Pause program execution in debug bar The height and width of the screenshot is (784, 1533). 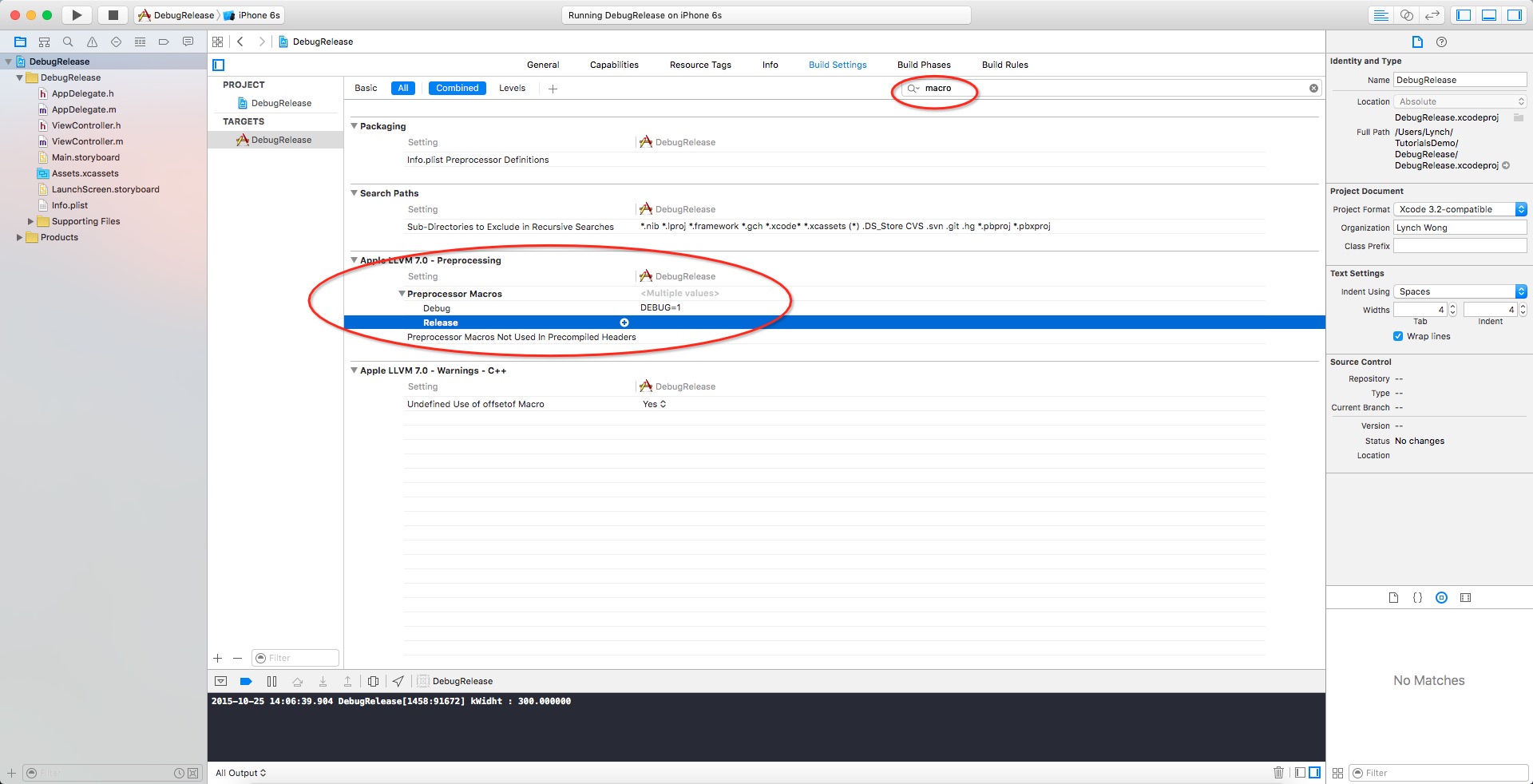tap(271, 681)
